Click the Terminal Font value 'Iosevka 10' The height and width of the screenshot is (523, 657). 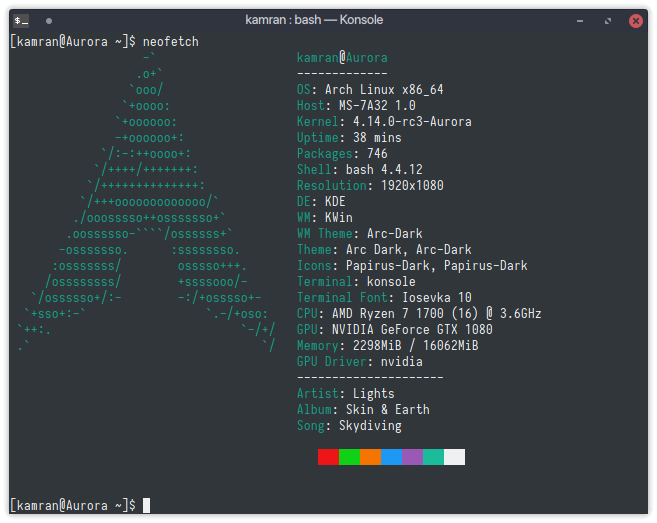[437, 297]
